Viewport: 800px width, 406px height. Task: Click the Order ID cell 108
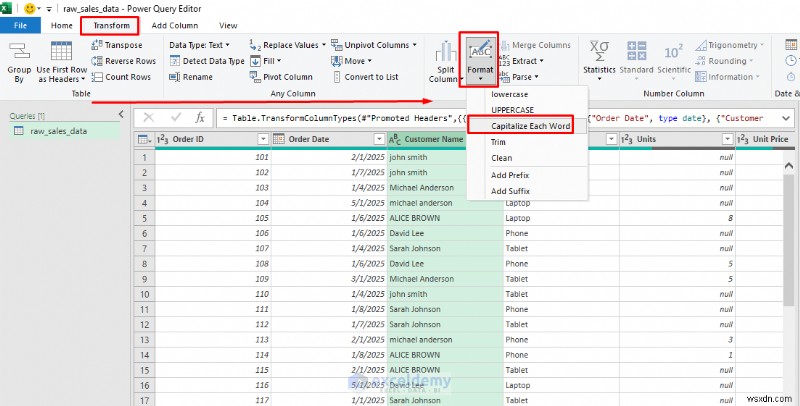[213, 264]
